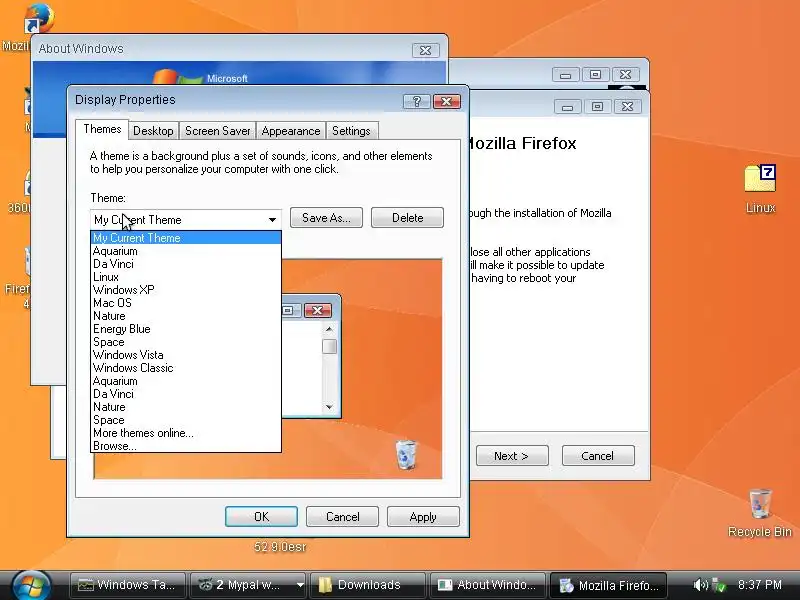Switch to the Desktop tab
The height and width of the screenshot is (600, 800).
pyautogui.click(x=153, y=131)
